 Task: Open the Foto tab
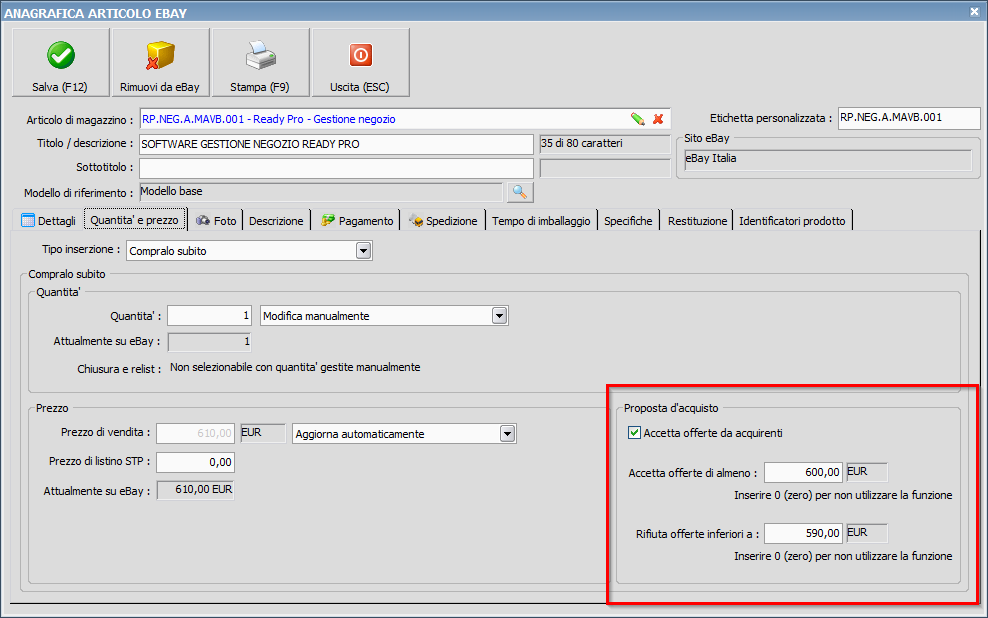[x=216, y=220]
